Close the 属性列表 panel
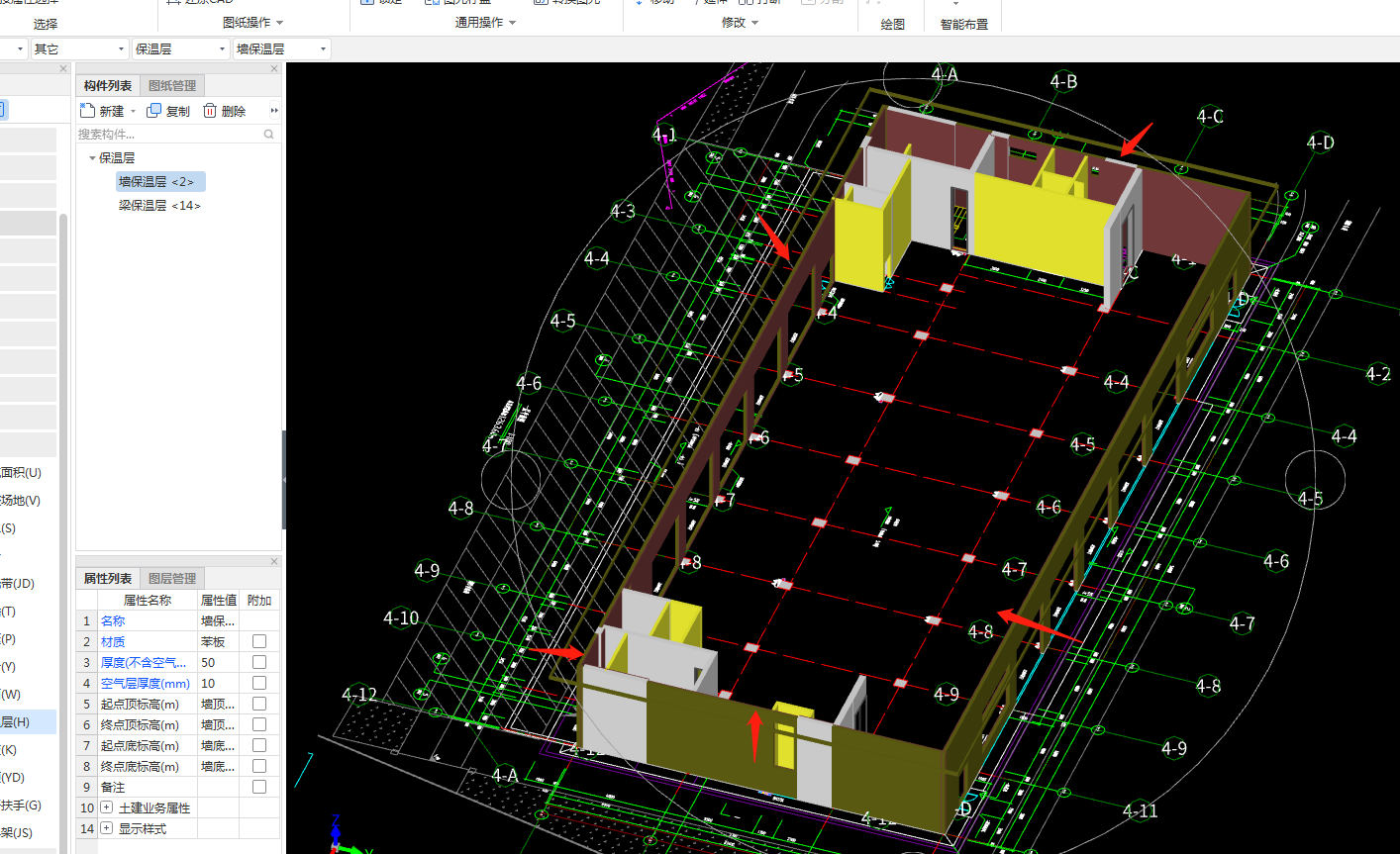The height and width of the screenshot is (854, 1400). 274,562
